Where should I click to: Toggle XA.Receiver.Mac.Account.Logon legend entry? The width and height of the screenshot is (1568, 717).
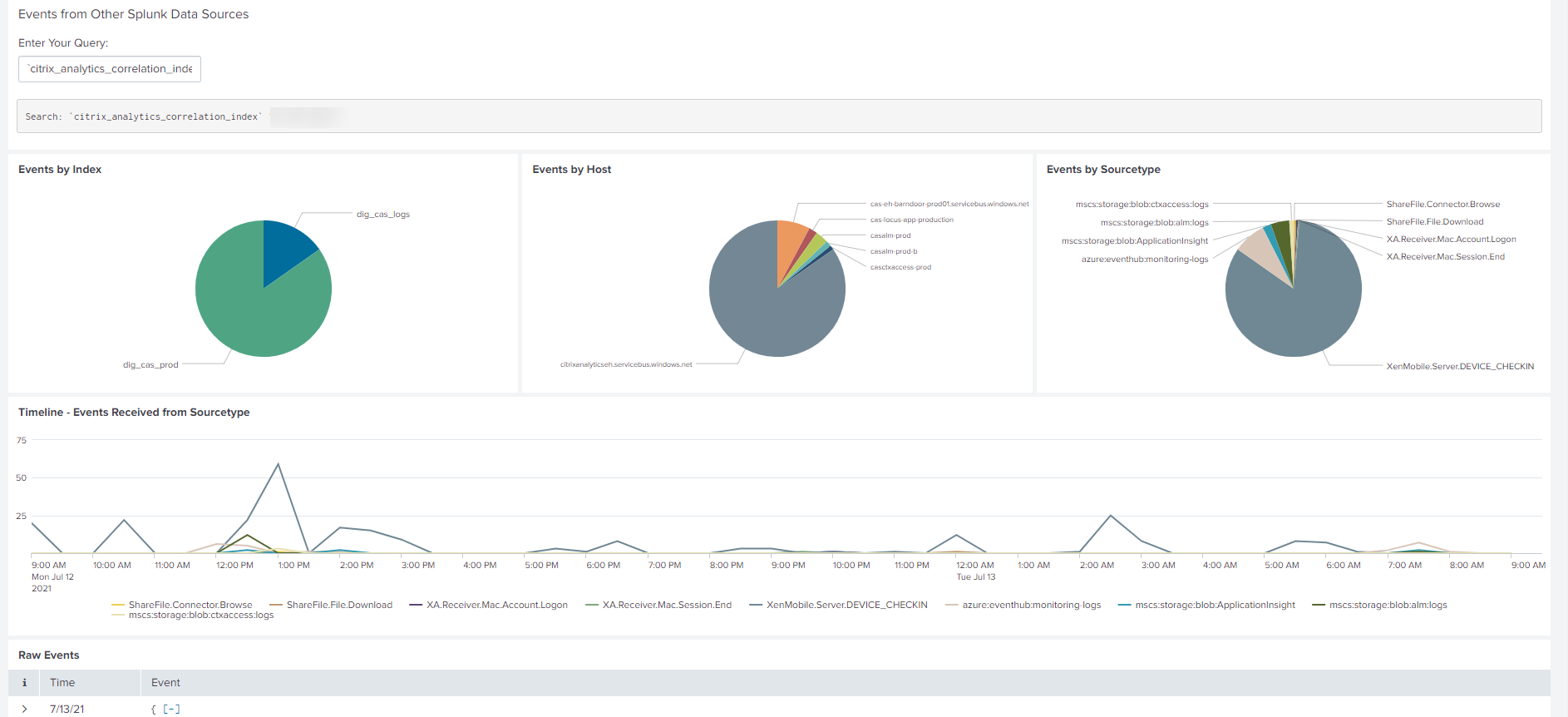point(496,605)
